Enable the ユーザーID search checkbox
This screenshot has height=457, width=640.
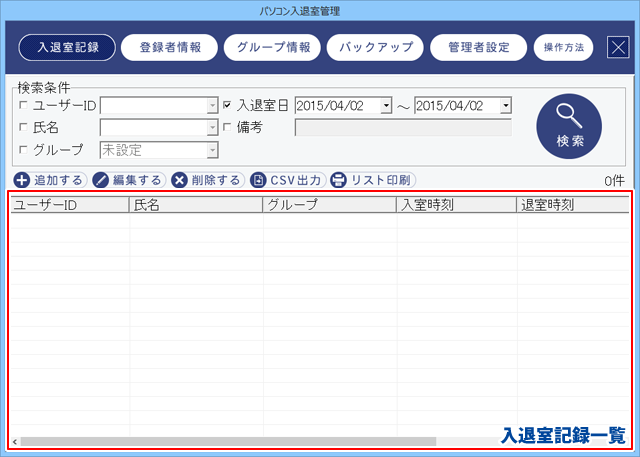click(24, 105)
